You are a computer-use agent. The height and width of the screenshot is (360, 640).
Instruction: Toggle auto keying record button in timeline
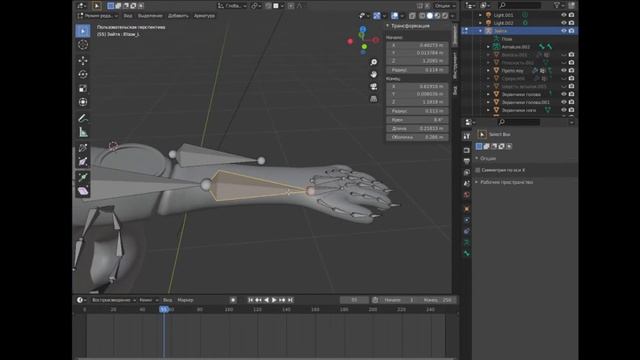[233, 300]
